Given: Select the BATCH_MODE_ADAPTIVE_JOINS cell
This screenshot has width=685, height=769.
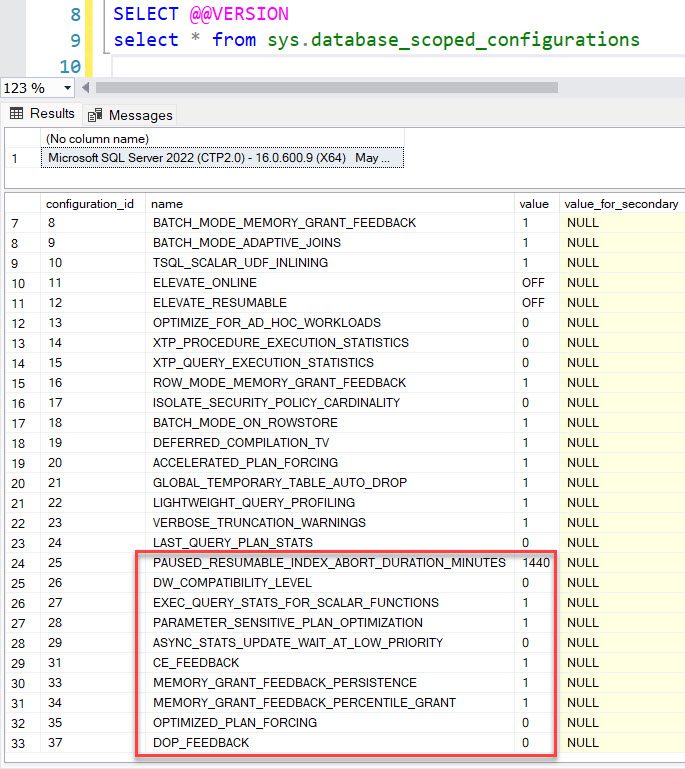Looking at the screenshot, I should [330, 243].
